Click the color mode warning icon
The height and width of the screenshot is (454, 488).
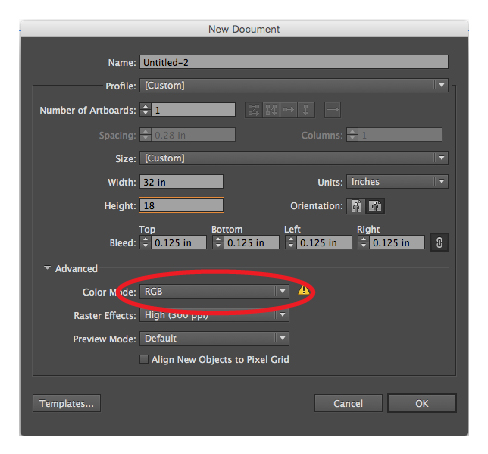303,290
